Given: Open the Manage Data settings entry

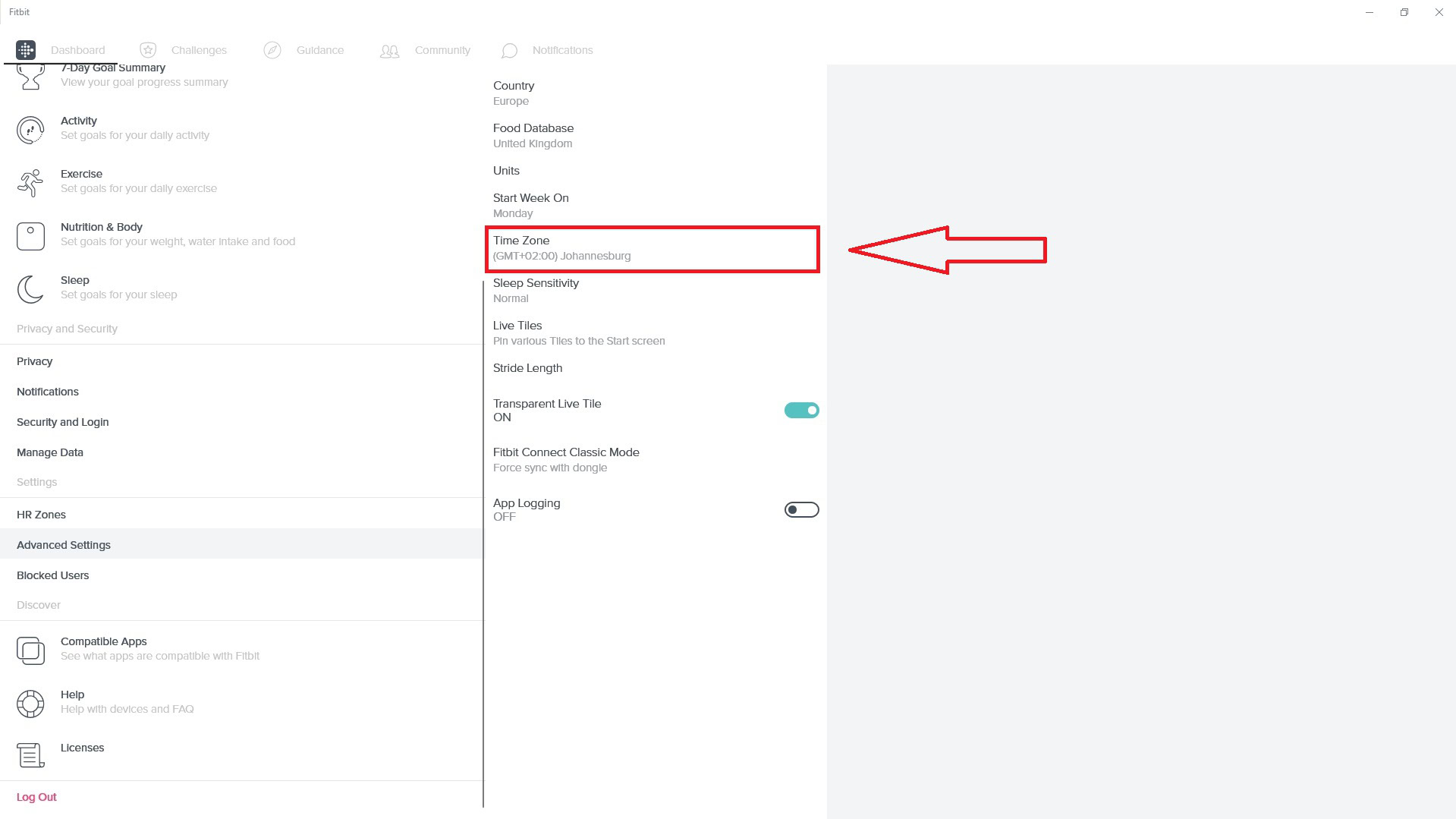Looking at the screenshot, I should coord(50,452).
